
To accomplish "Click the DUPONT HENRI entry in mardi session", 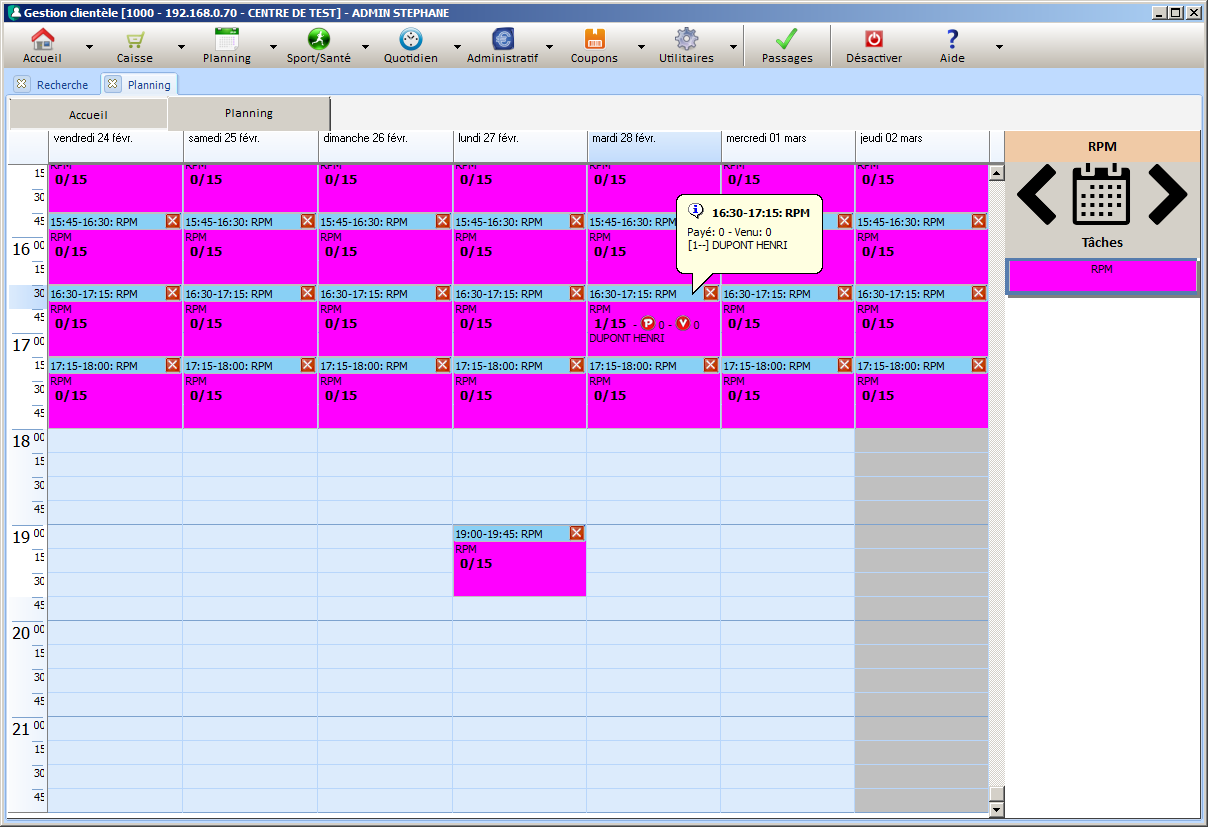I will 627,338.
